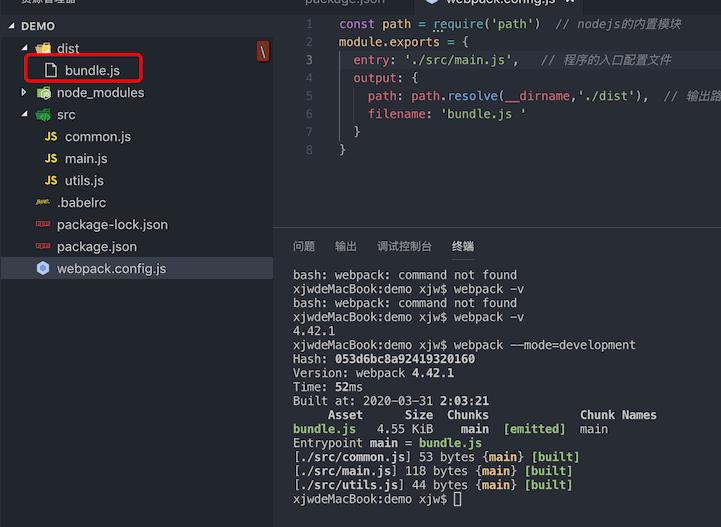The image size is (721, 527).
Task: Click the 'bundle.js ' filename string
Action: coord(483,114)
